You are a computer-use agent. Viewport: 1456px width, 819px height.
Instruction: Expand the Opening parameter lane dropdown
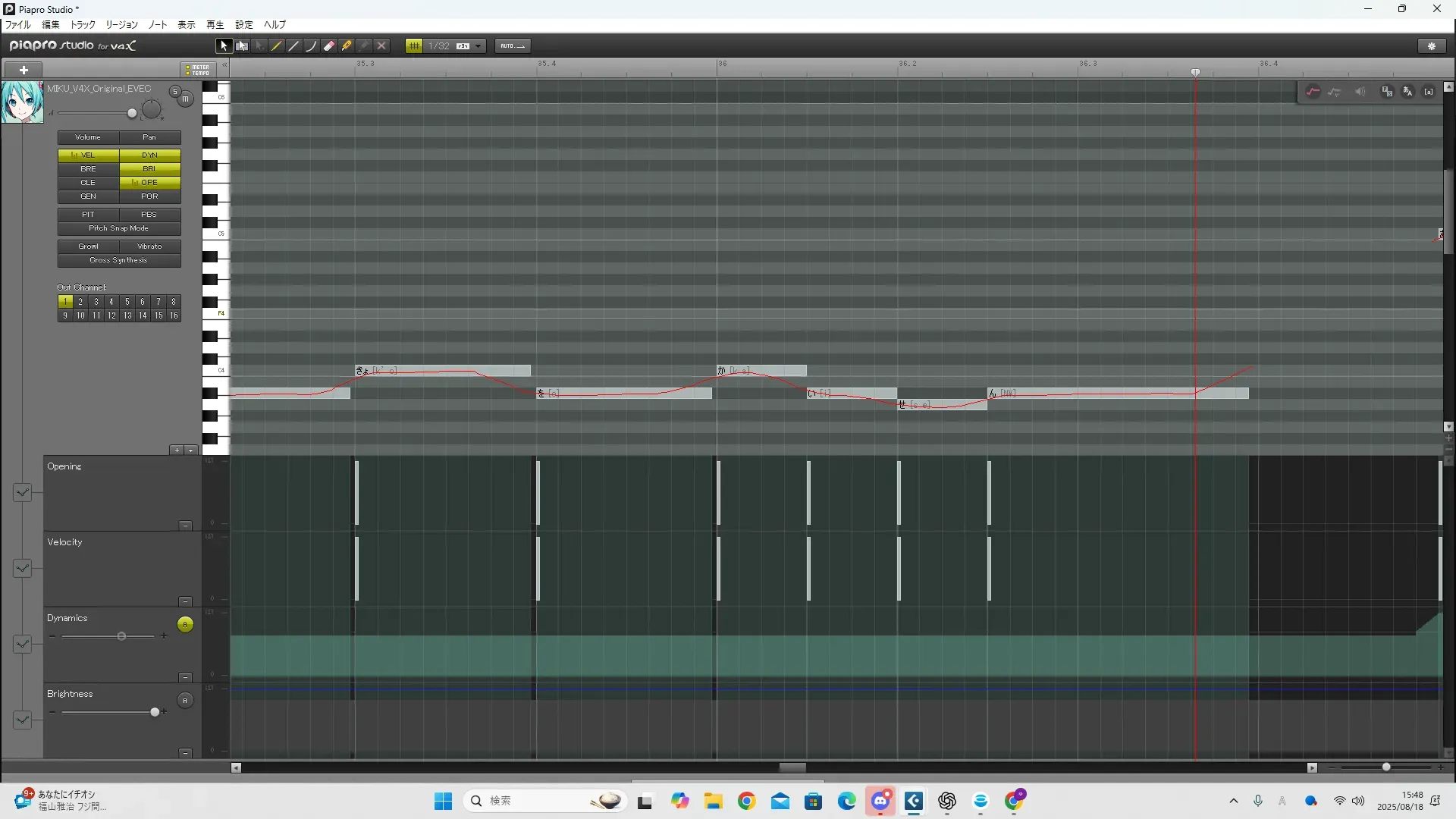(22, 492)
